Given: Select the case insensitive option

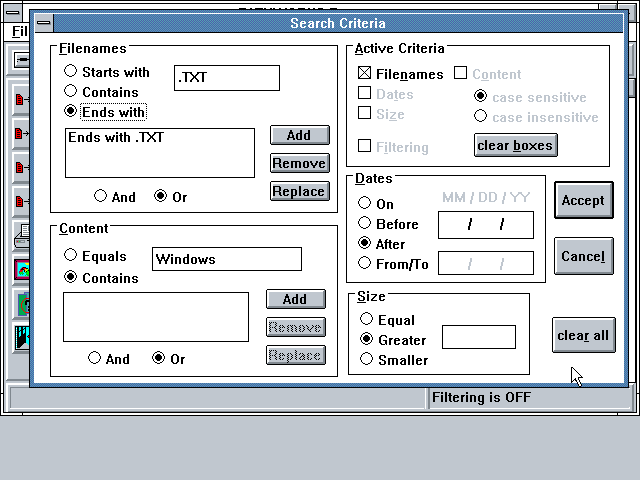Looking at the screenshot, I should pos(536,117).
